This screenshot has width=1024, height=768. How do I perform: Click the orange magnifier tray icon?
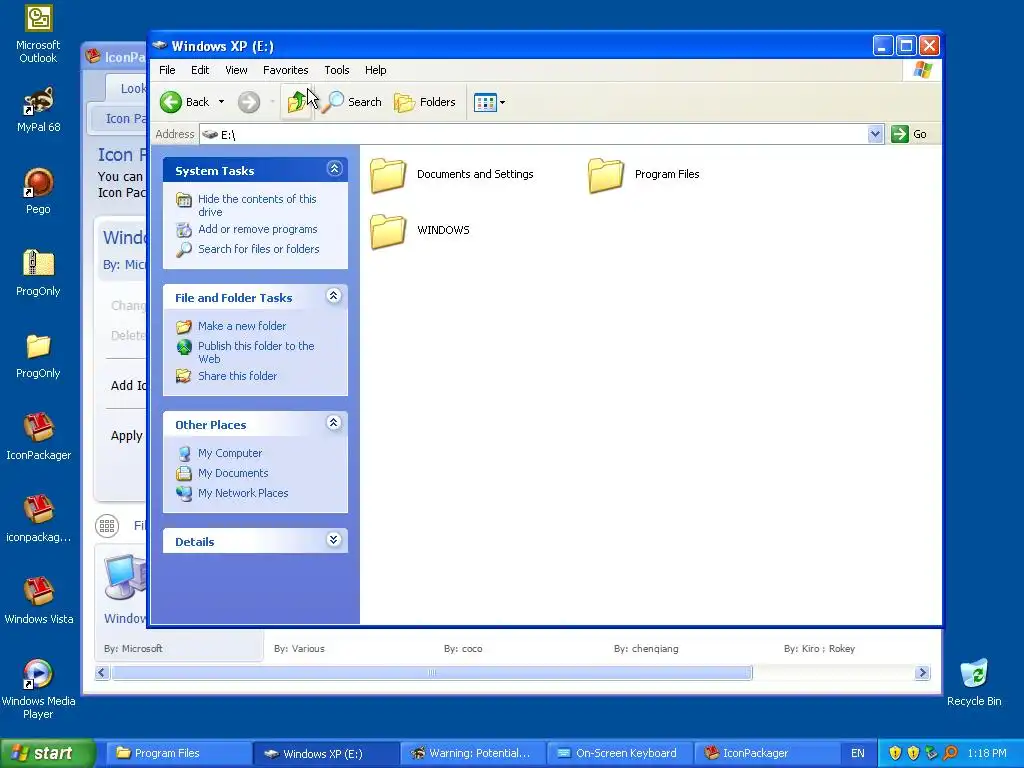point(950,753)
